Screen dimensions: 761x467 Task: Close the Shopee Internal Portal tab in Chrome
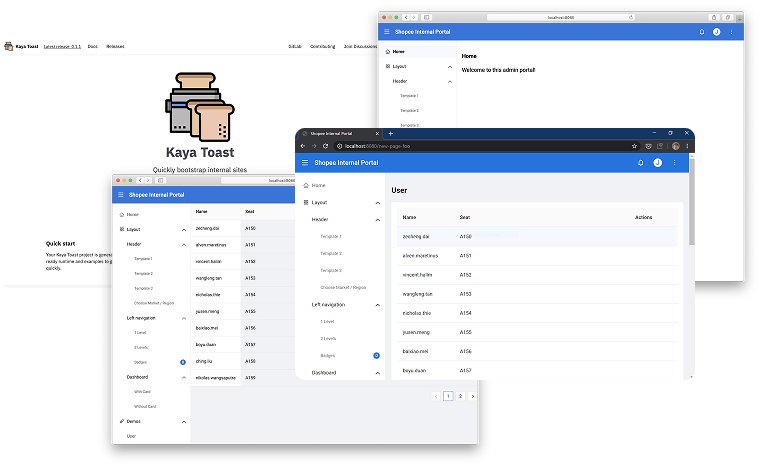click(x=377, y=133)
